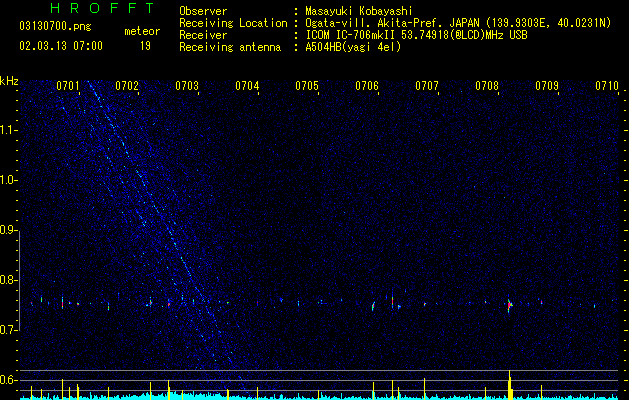Select the file name 03130700.png

55,26
